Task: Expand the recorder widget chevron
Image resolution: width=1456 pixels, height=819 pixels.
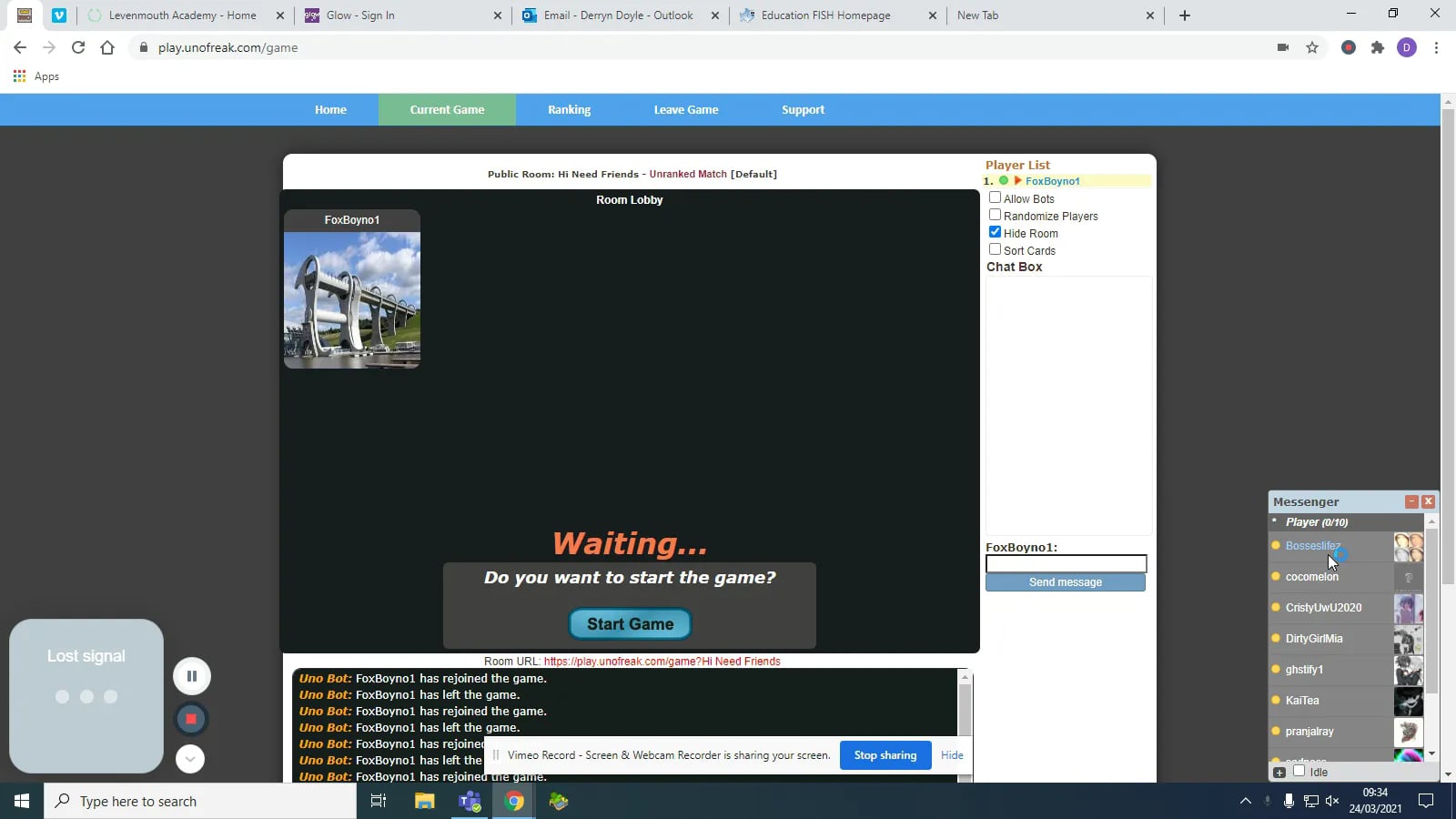Action: (x=189, y=758)
